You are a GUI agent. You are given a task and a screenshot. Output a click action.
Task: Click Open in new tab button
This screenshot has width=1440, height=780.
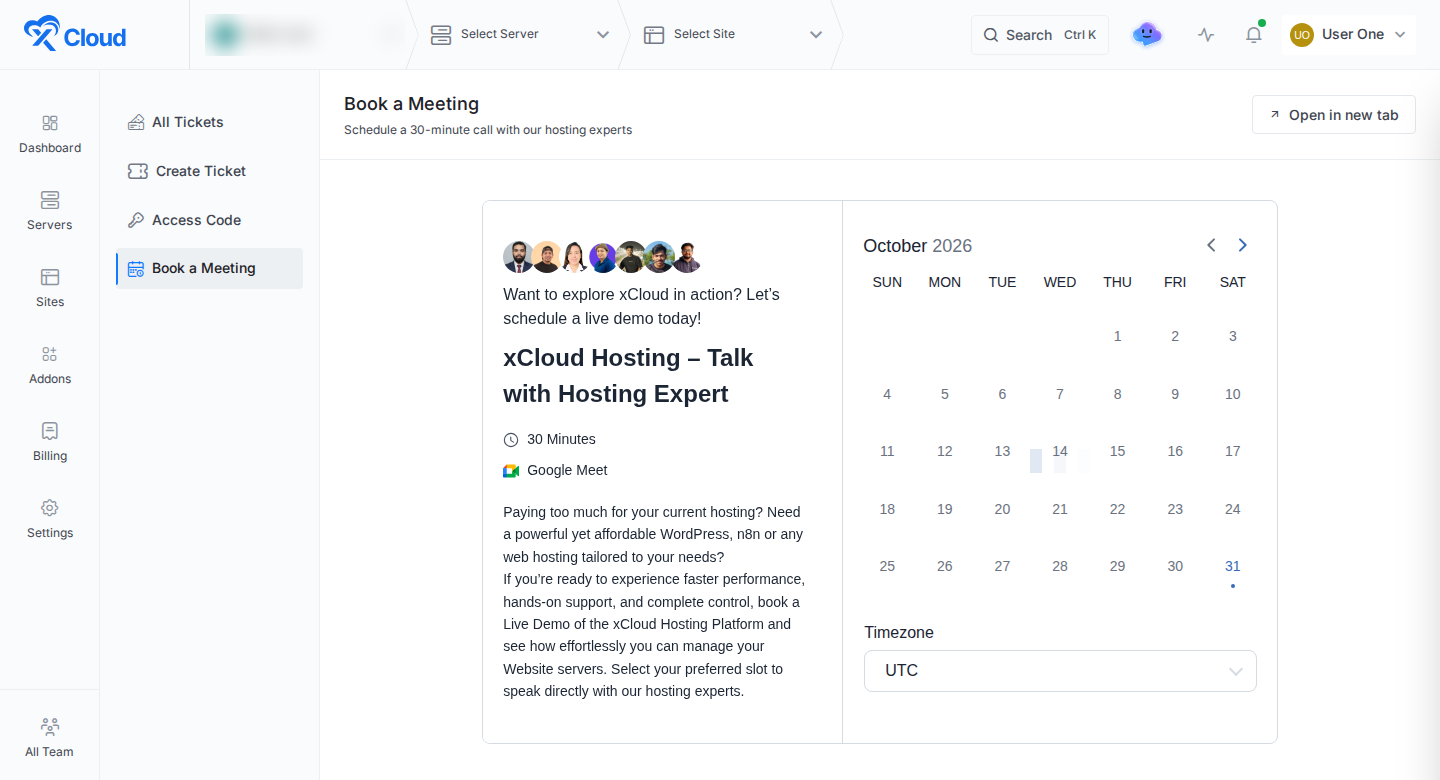(x=1333, y=115)
